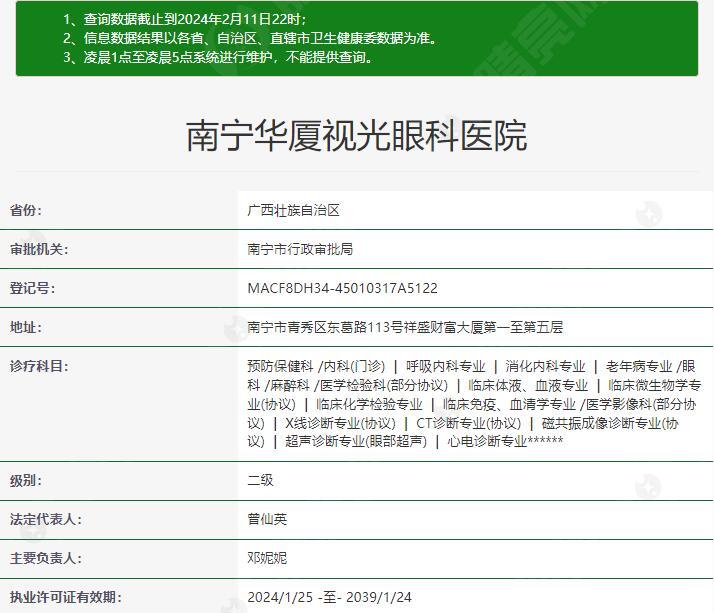The height and width of the screenshot is (613, 714).
Task: Select the 执业许可证有效期 label
Action: tap(66, 598)
